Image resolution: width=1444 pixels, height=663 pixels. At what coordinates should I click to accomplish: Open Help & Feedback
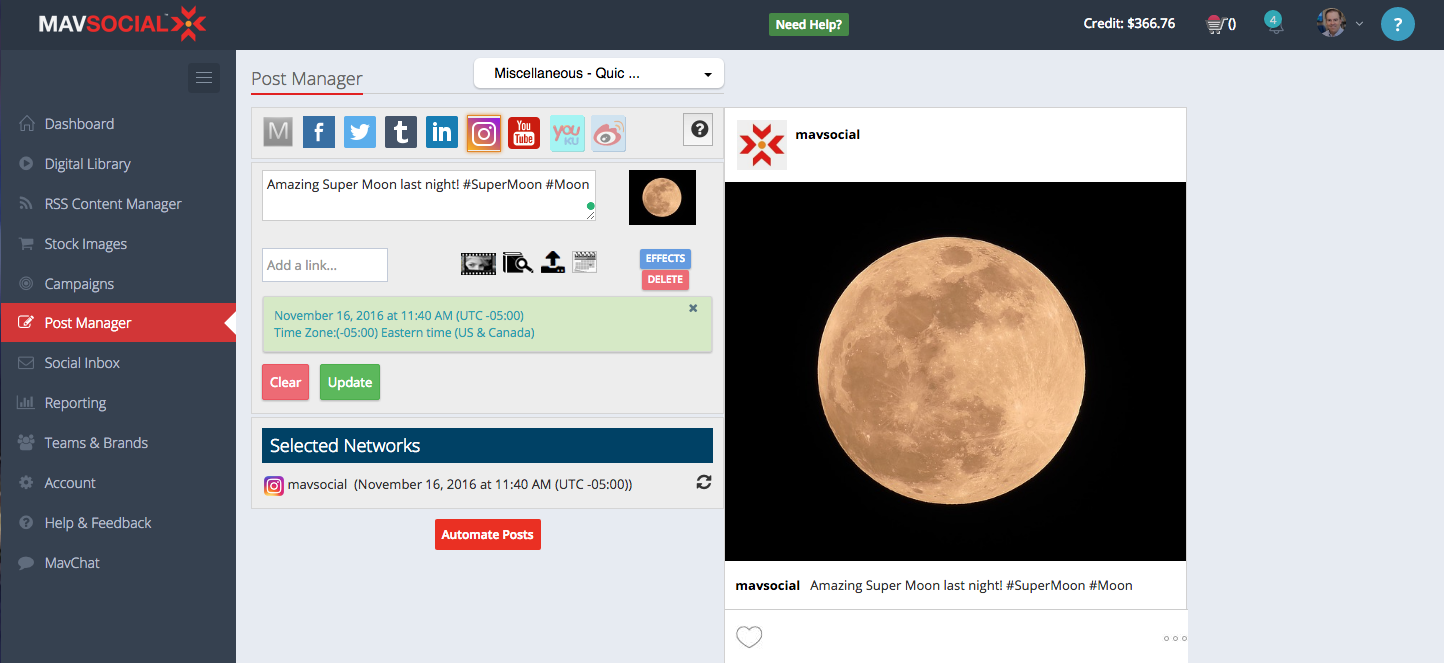click(x=98, y=523)
